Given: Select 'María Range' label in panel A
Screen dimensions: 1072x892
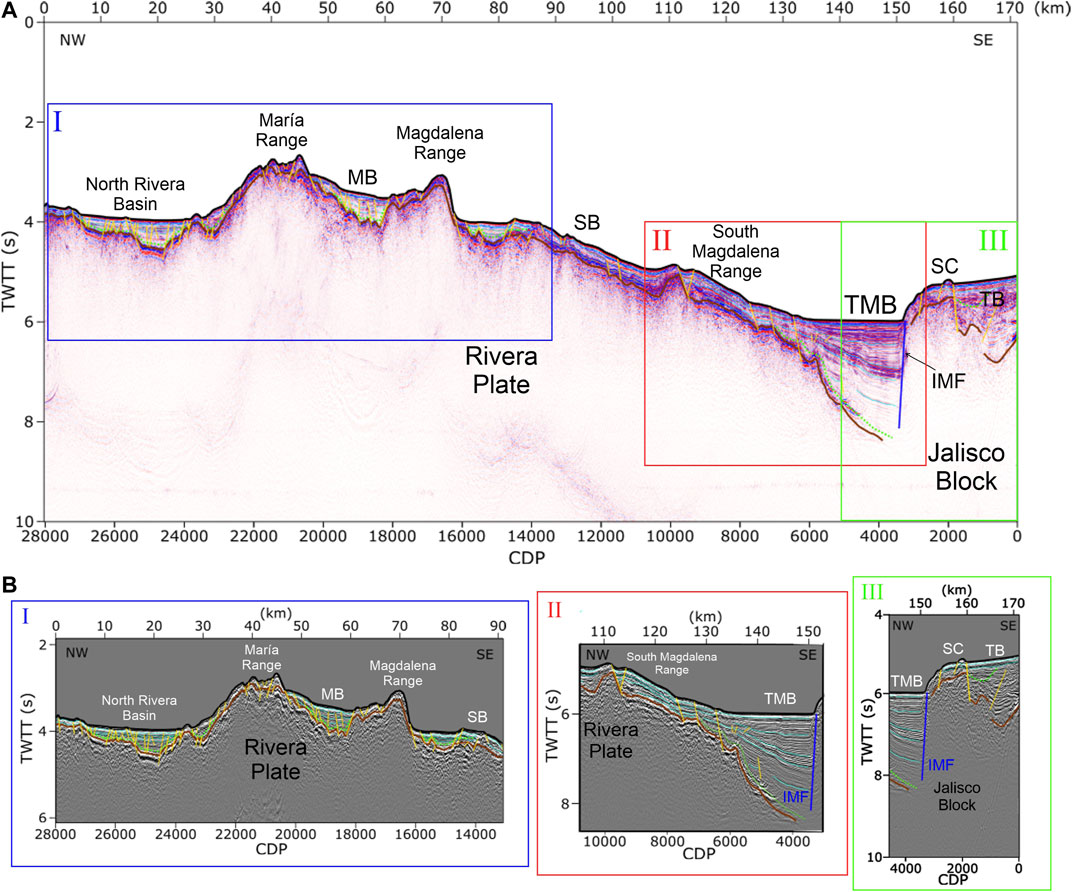Looking at the screenshot, I should point(282,131).
